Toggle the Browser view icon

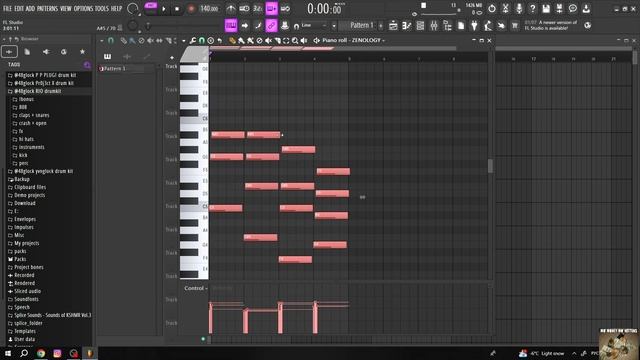click(x=447, y=26)
